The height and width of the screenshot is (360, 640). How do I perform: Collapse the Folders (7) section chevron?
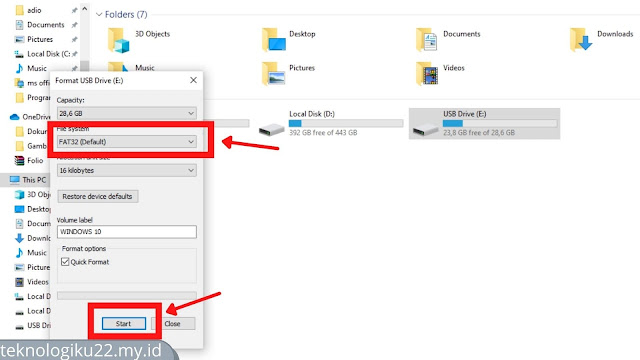[99, 15]
